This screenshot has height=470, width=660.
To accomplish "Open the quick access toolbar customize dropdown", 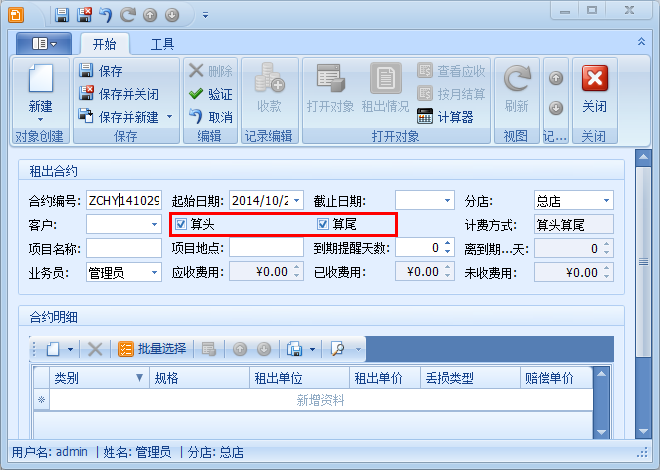I will [x=205, y=15].
